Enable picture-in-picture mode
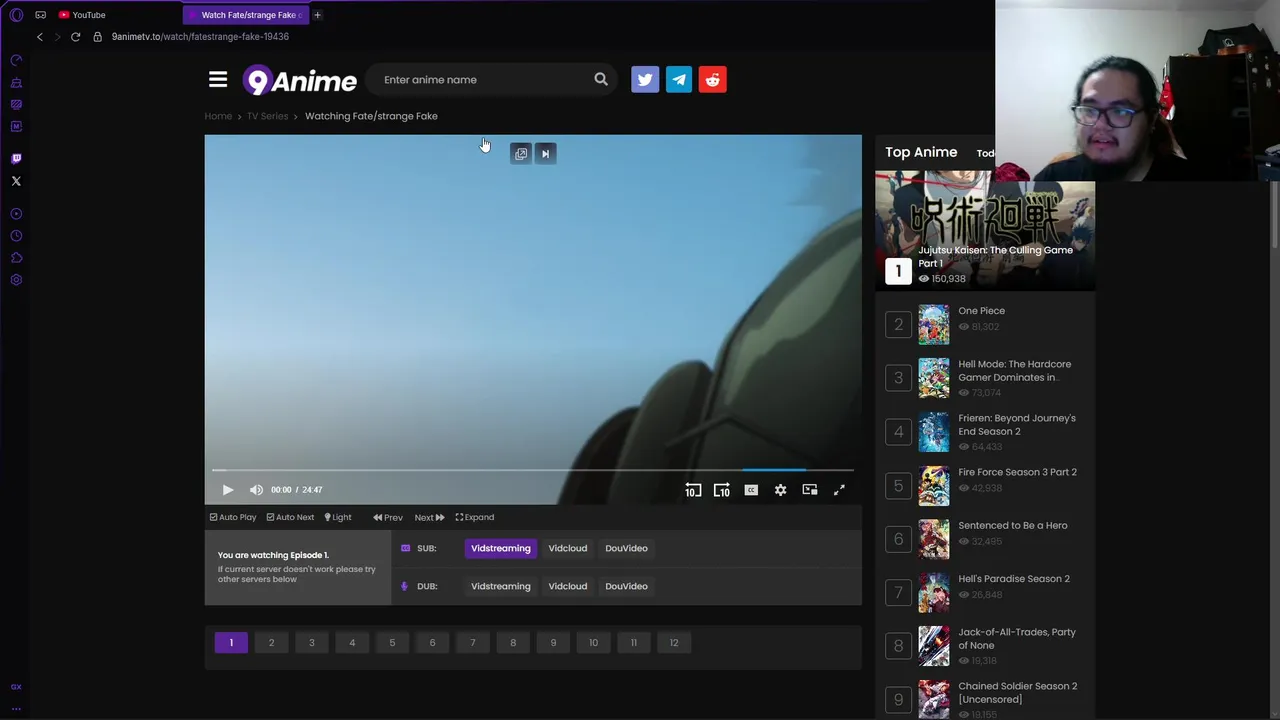Screen dimensions: 1280x720 (810, 490)
